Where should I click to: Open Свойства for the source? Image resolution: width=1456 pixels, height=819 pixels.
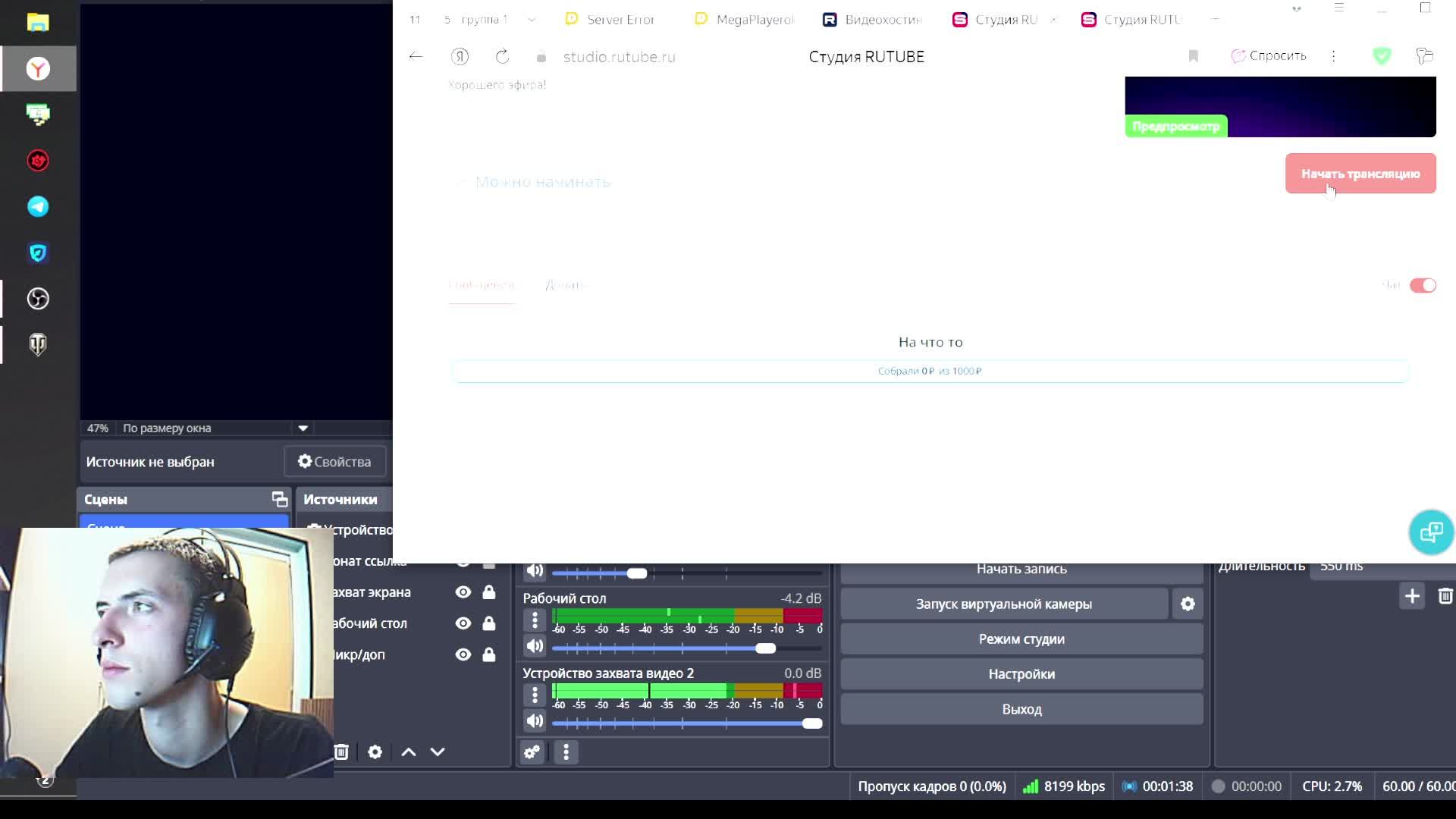coord(334,462)
